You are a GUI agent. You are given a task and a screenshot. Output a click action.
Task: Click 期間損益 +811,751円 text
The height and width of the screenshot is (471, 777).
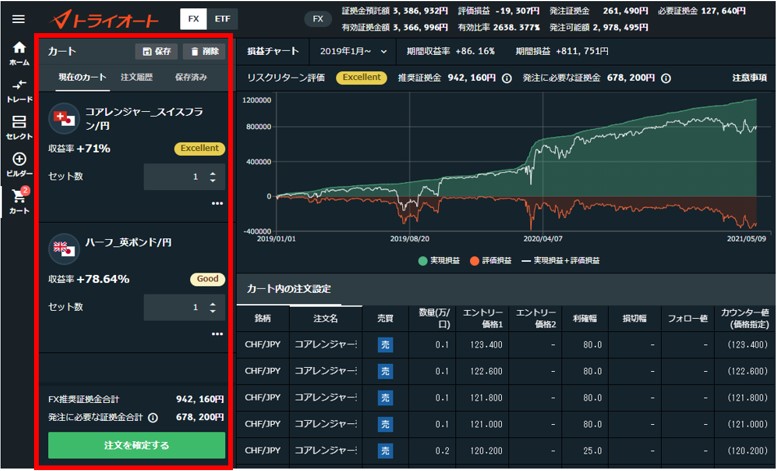pyautogui.click(x=562, y=52)
